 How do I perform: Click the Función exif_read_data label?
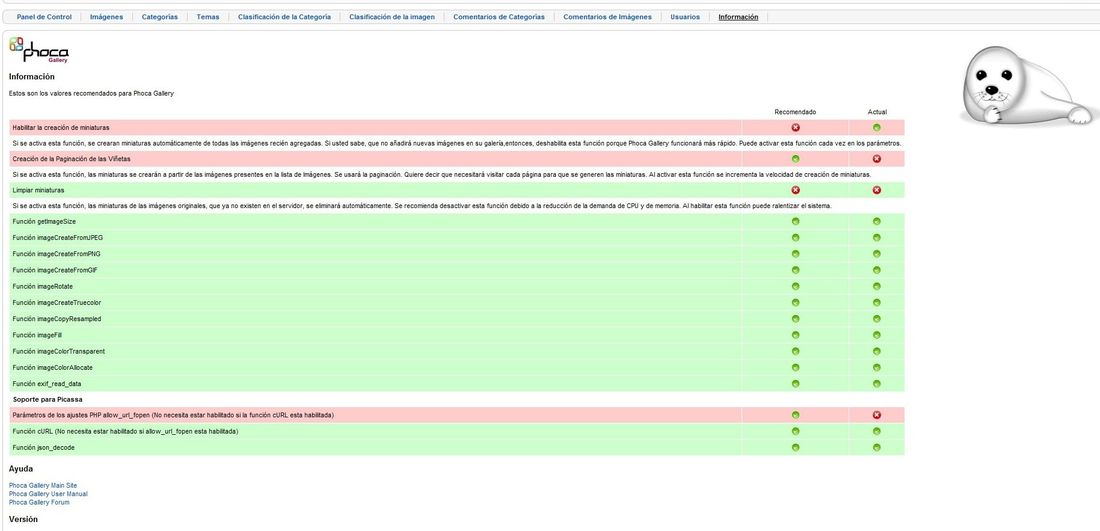(x=47, y=384)
